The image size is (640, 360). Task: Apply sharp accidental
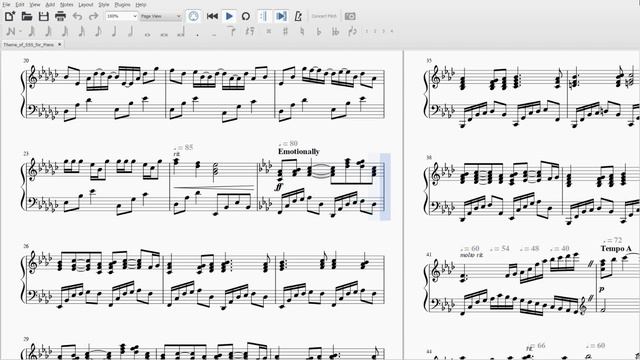tap(285, 31)
